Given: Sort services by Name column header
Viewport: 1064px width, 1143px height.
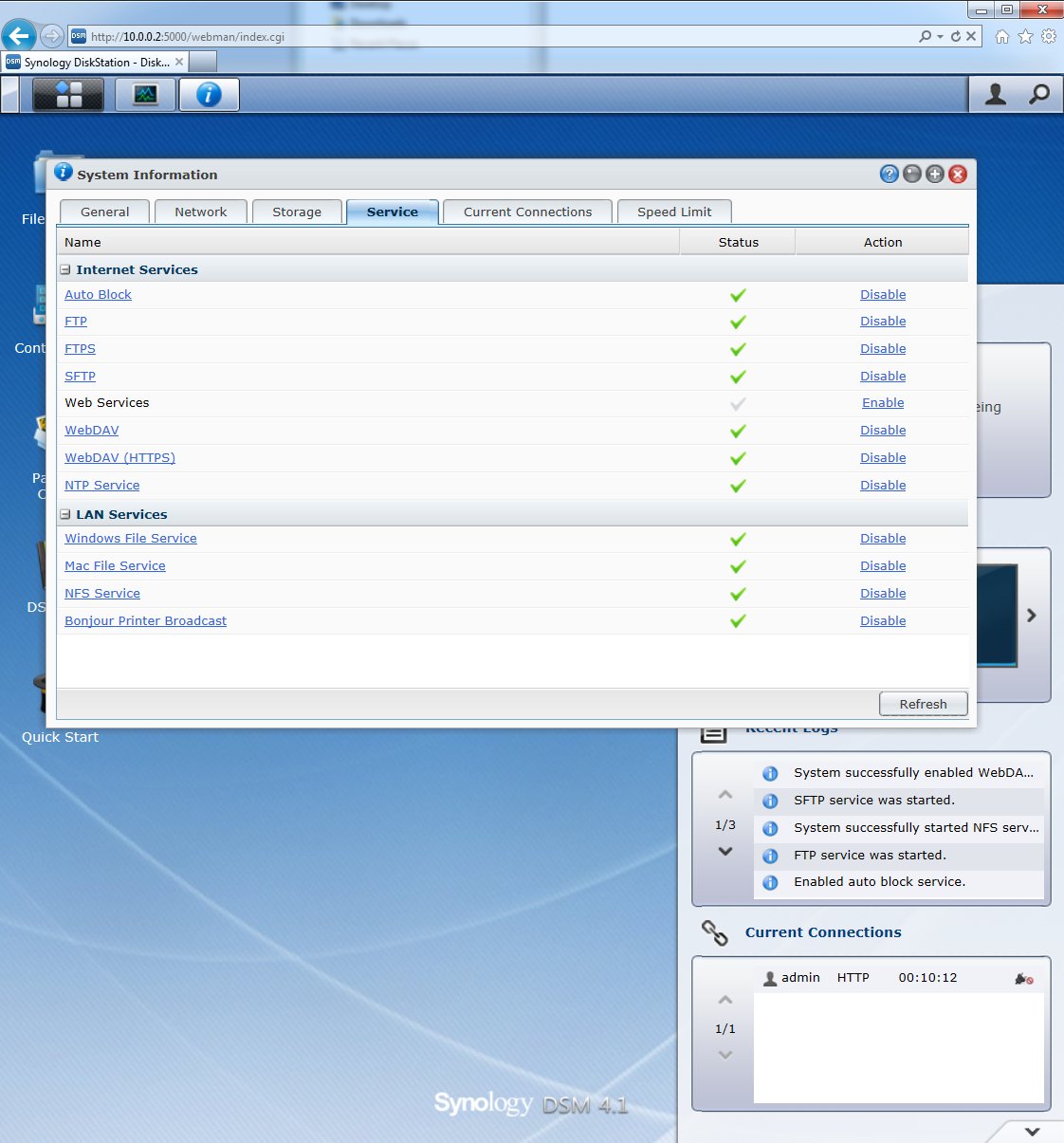Looking at the screenshot, I should 368,243.
